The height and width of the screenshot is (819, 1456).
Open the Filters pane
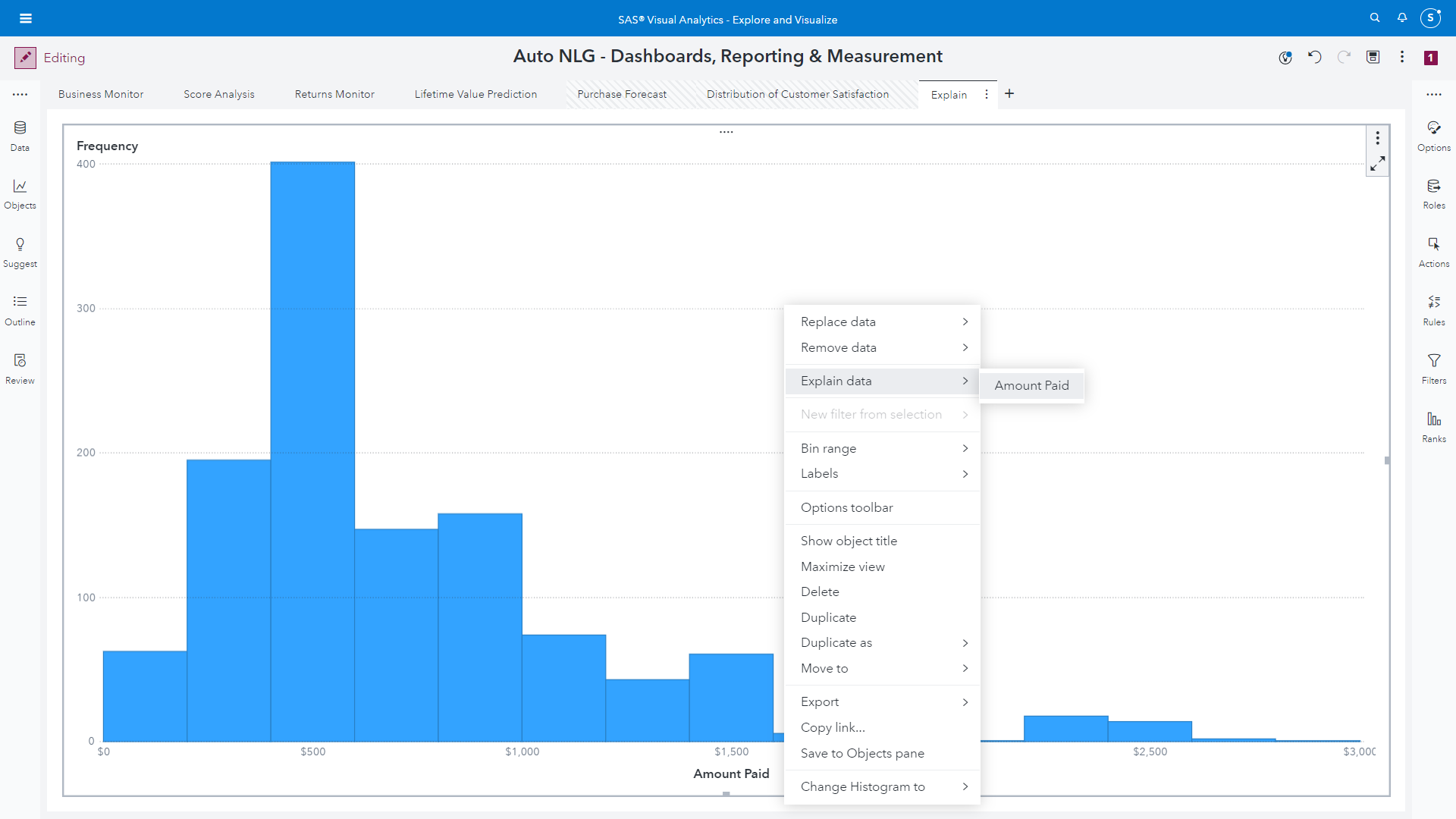tap(1433, 368)
